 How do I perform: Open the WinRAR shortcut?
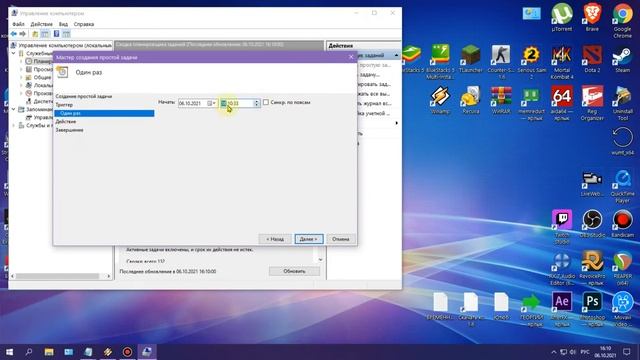point(501,100)
